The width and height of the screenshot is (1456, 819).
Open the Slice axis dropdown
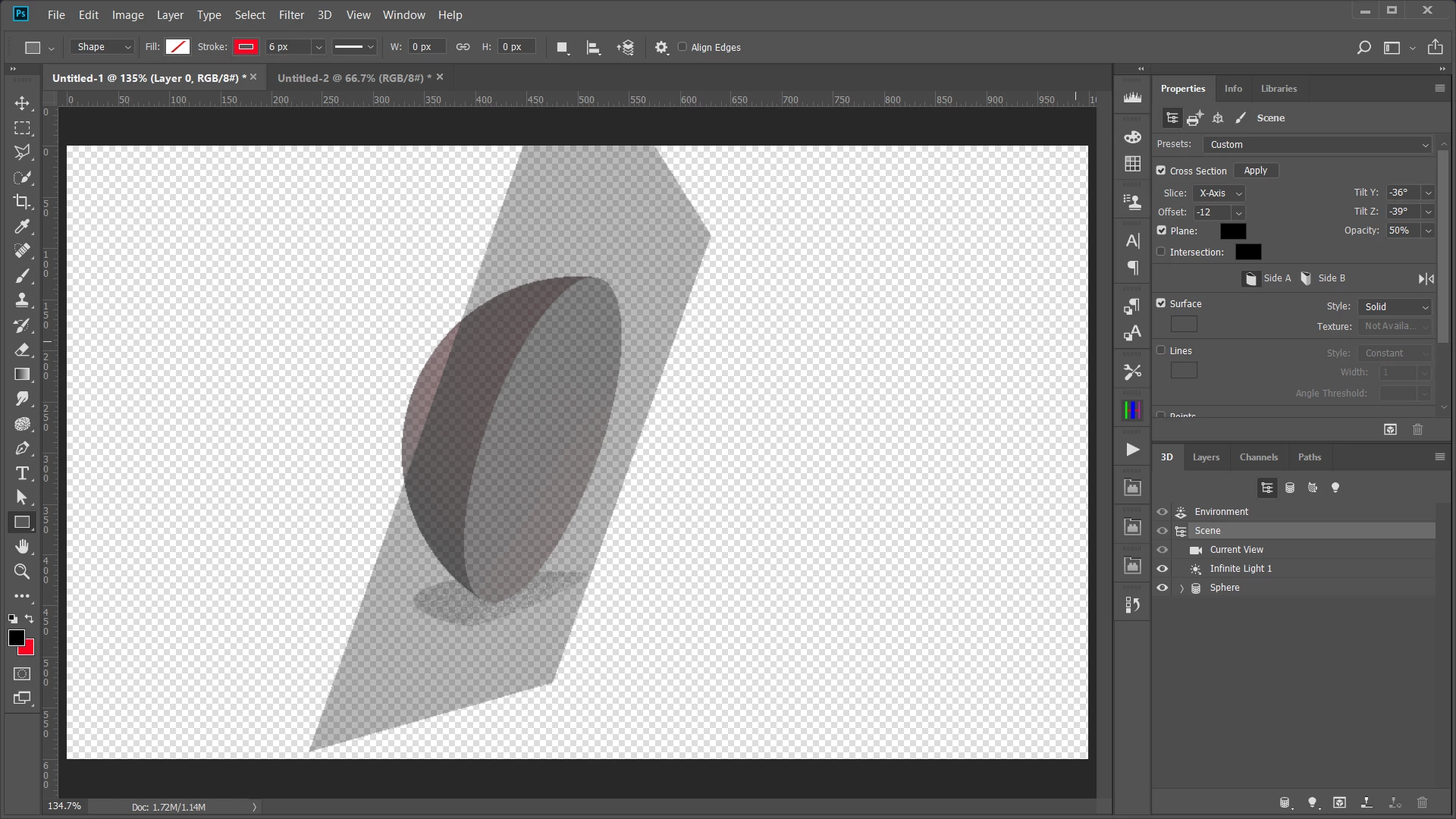tap(1219, 193)
